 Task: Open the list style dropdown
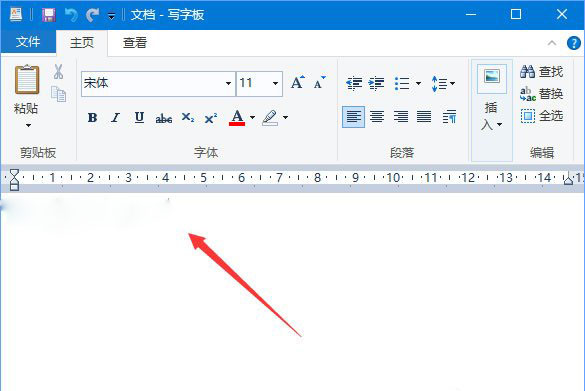pos(419,84)
